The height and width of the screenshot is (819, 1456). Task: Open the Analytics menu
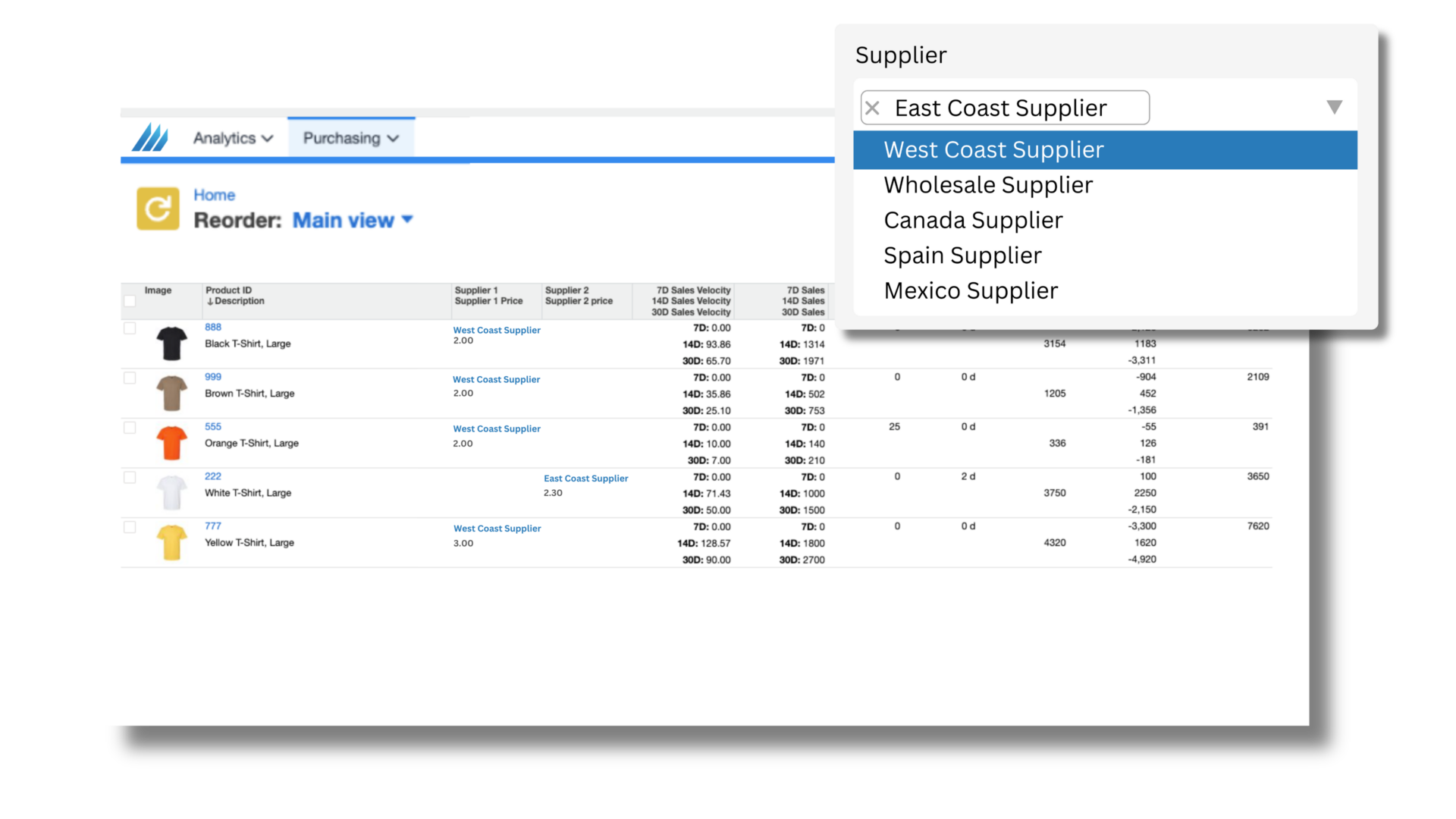233,138
